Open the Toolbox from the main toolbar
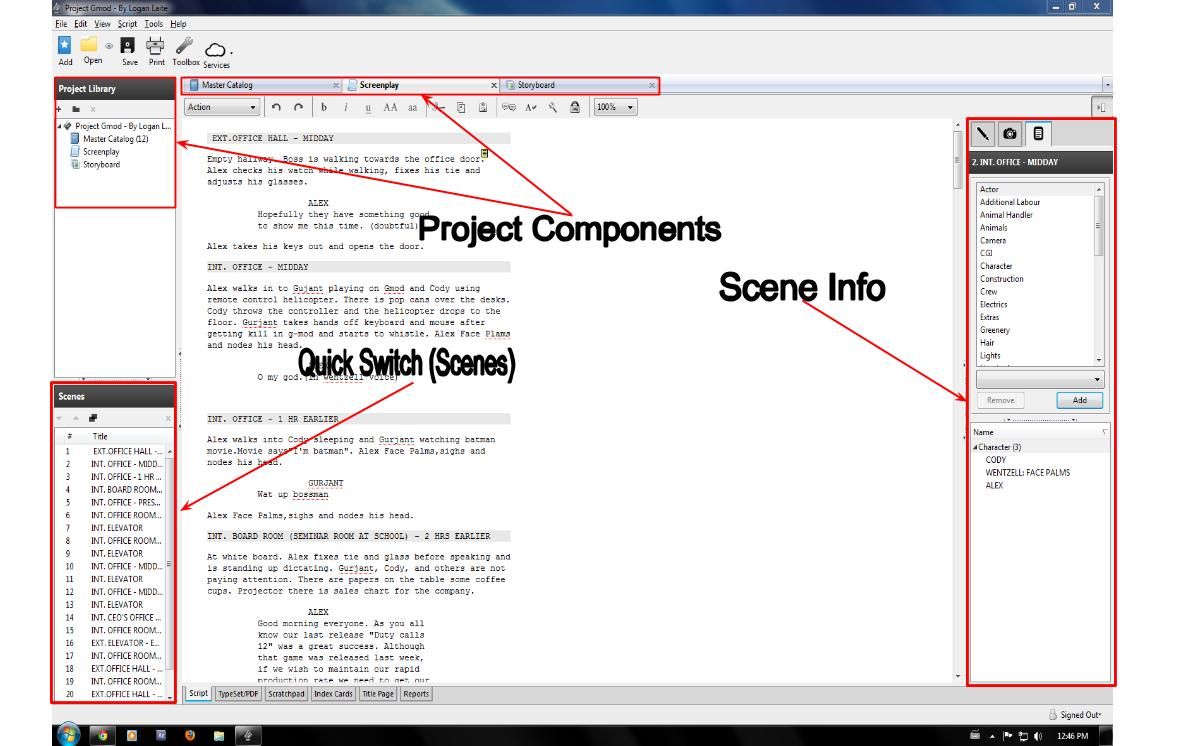Image resolution: width=1190 pixels, height=746 pixels. (186, 45)
